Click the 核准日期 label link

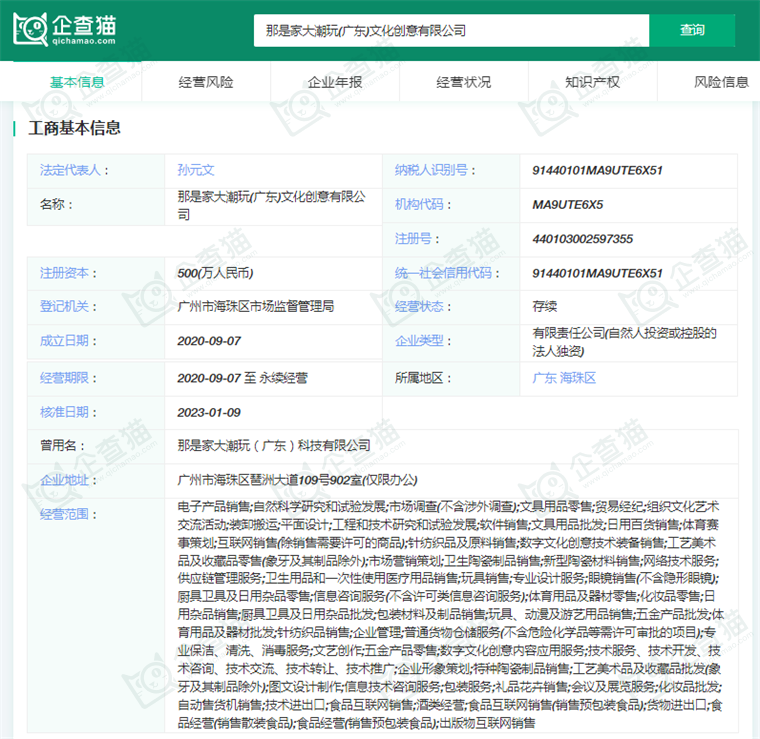64,412
